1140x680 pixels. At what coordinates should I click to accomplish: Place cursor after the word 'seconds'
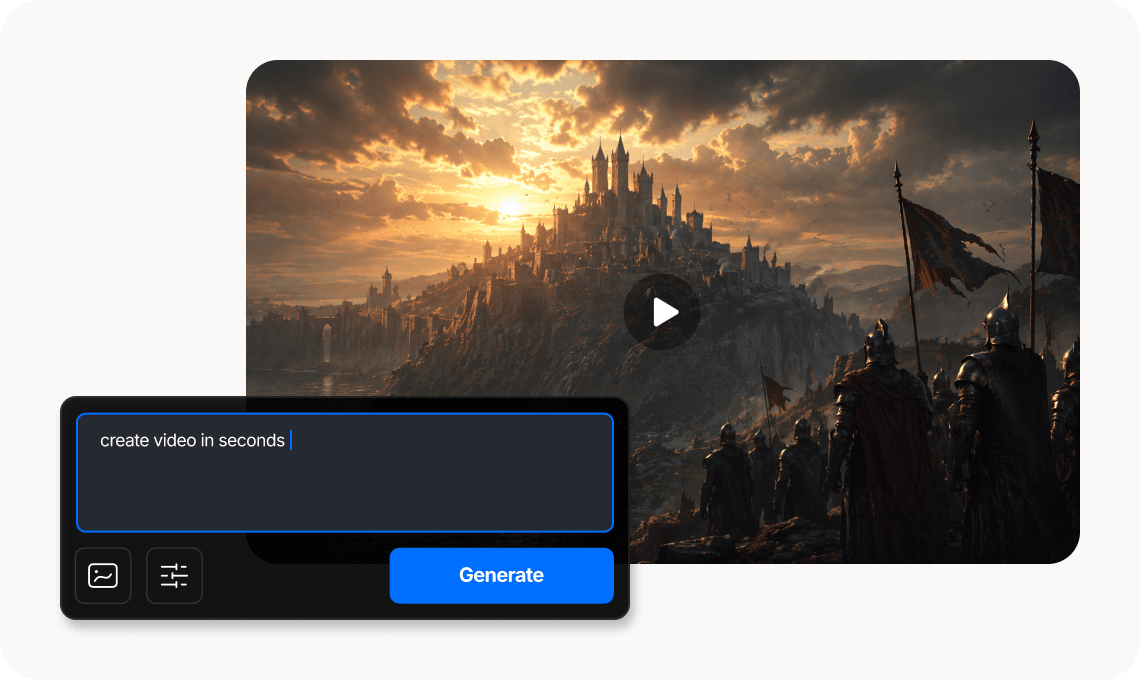coord(287,441)
